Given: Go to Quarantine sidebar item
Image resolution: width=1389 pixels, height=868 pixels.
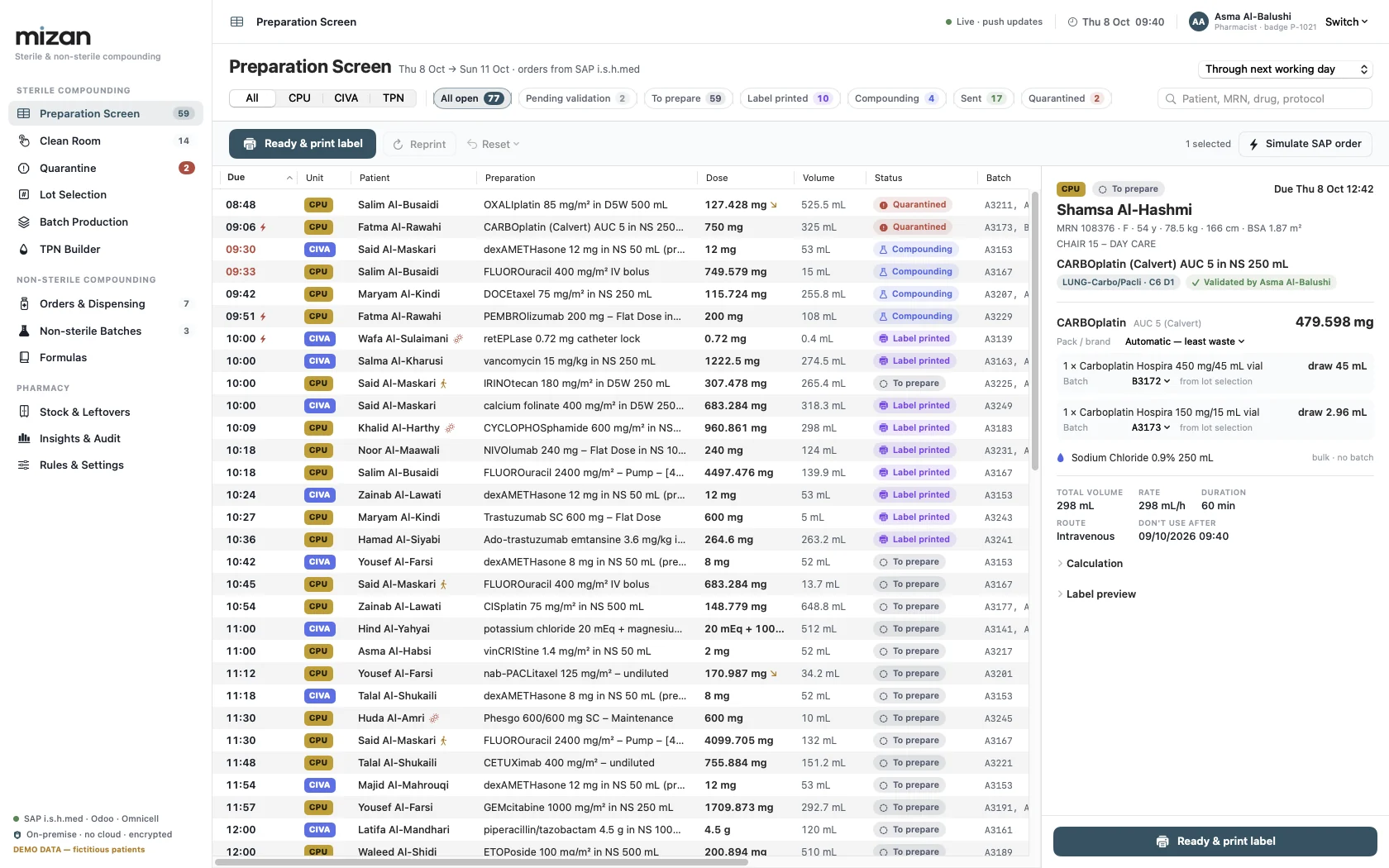Looking at the screenshot, I should tap(106, 168).
